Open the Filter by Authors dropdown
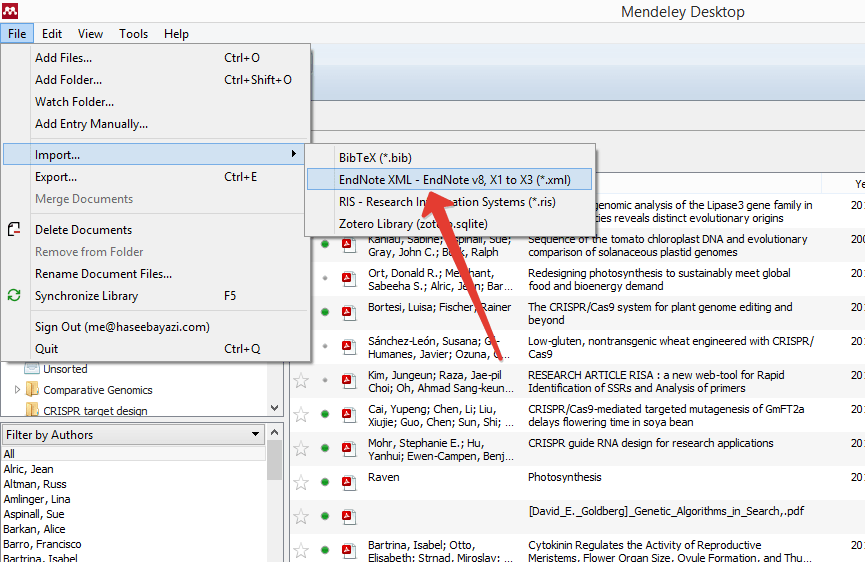The height and width of the screenshot is (562, 865). [134, 435]
